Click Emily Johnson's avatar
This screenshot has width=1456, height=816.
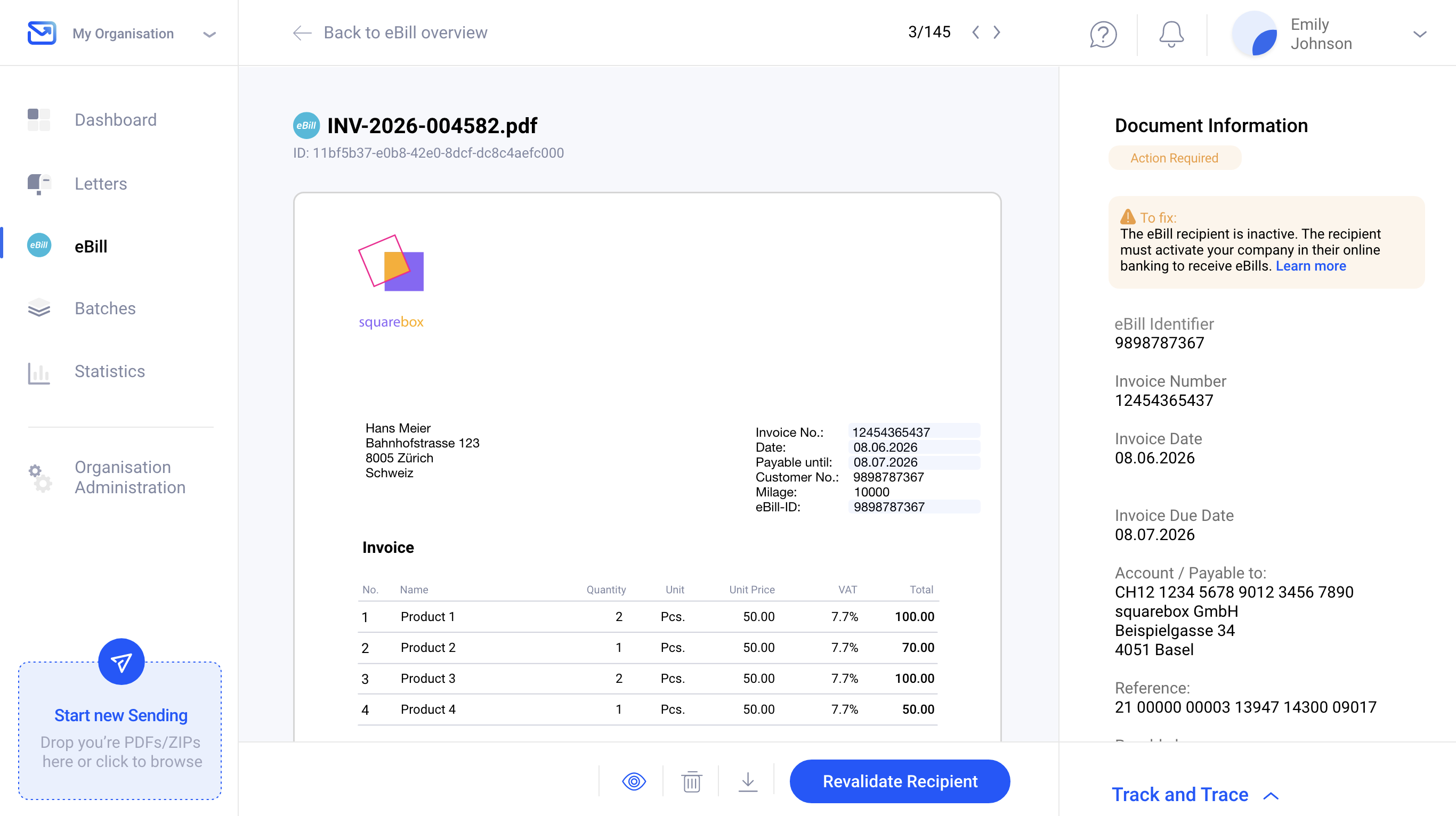1255,35
